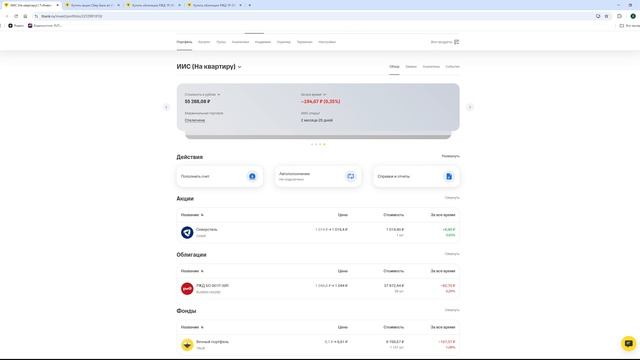The image size is (640, 360).
Task: Sort Облигации table by Название
Action: (x=192, y=271)
